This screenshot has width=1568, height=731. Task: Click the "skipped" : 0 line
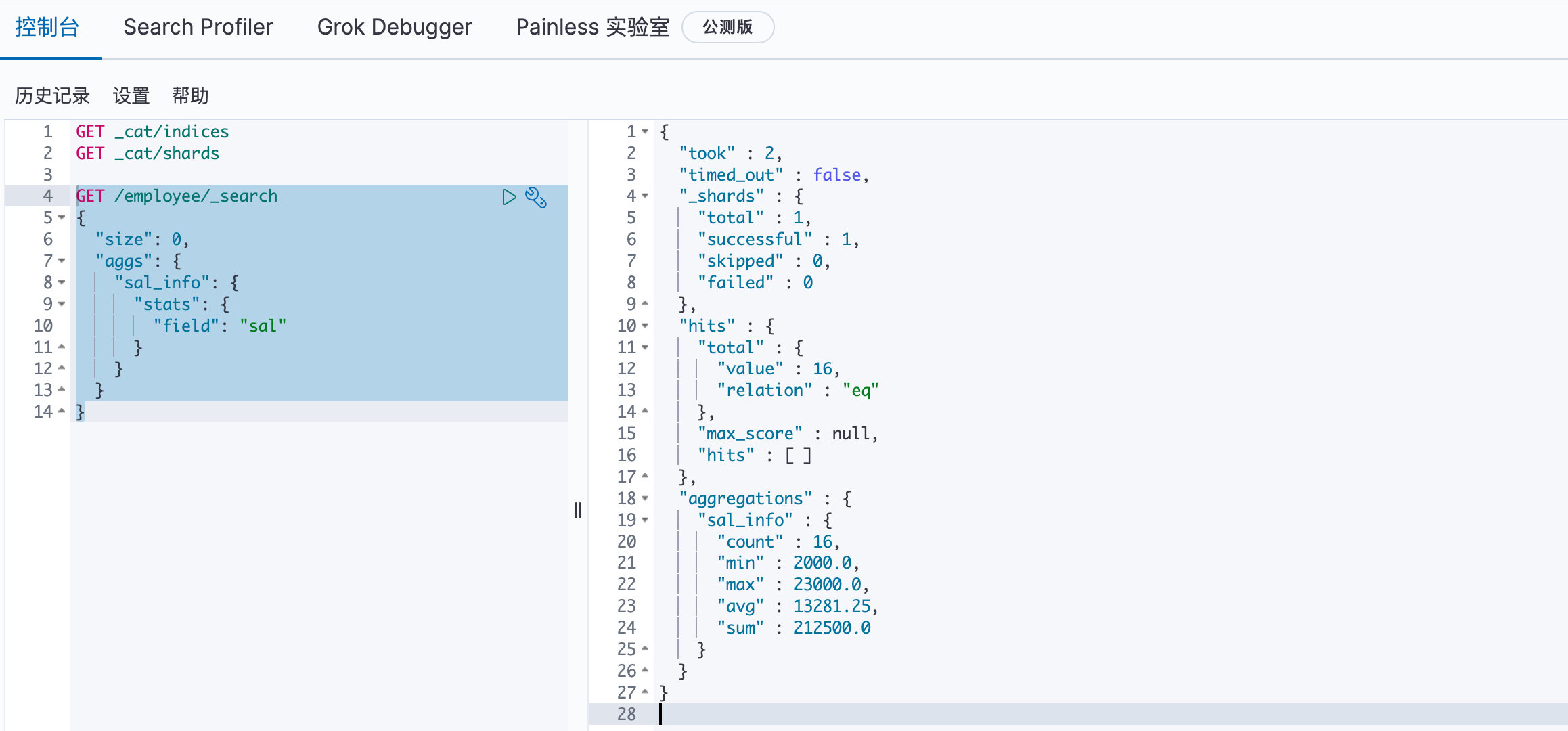[x=765, y=261]
